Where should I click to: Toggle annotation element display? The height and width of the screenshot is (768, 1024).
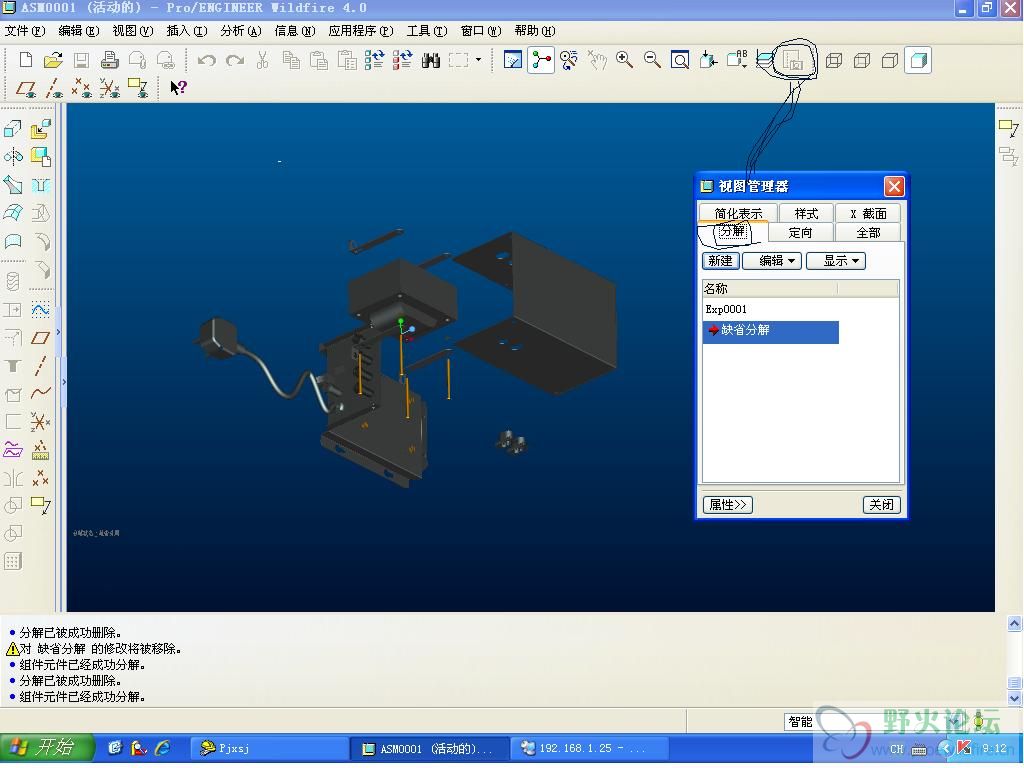click(138, 88)
